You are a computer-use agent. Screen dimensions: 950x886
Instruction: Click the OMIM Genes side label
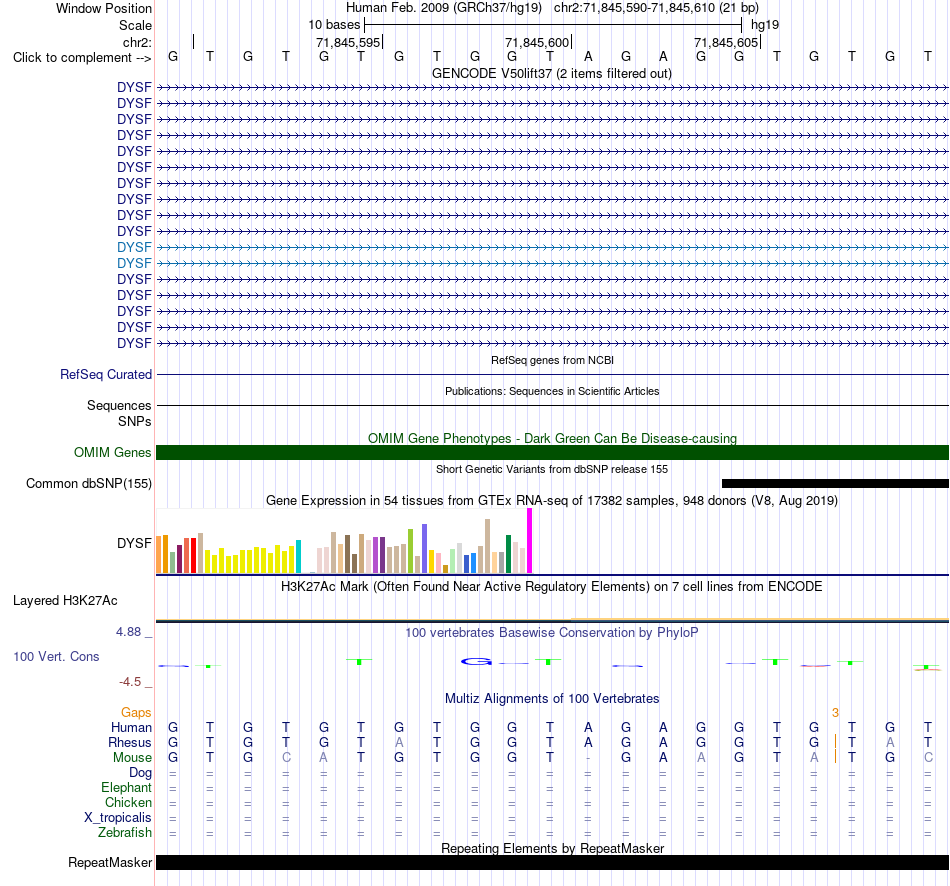click(x=113, y=453)
